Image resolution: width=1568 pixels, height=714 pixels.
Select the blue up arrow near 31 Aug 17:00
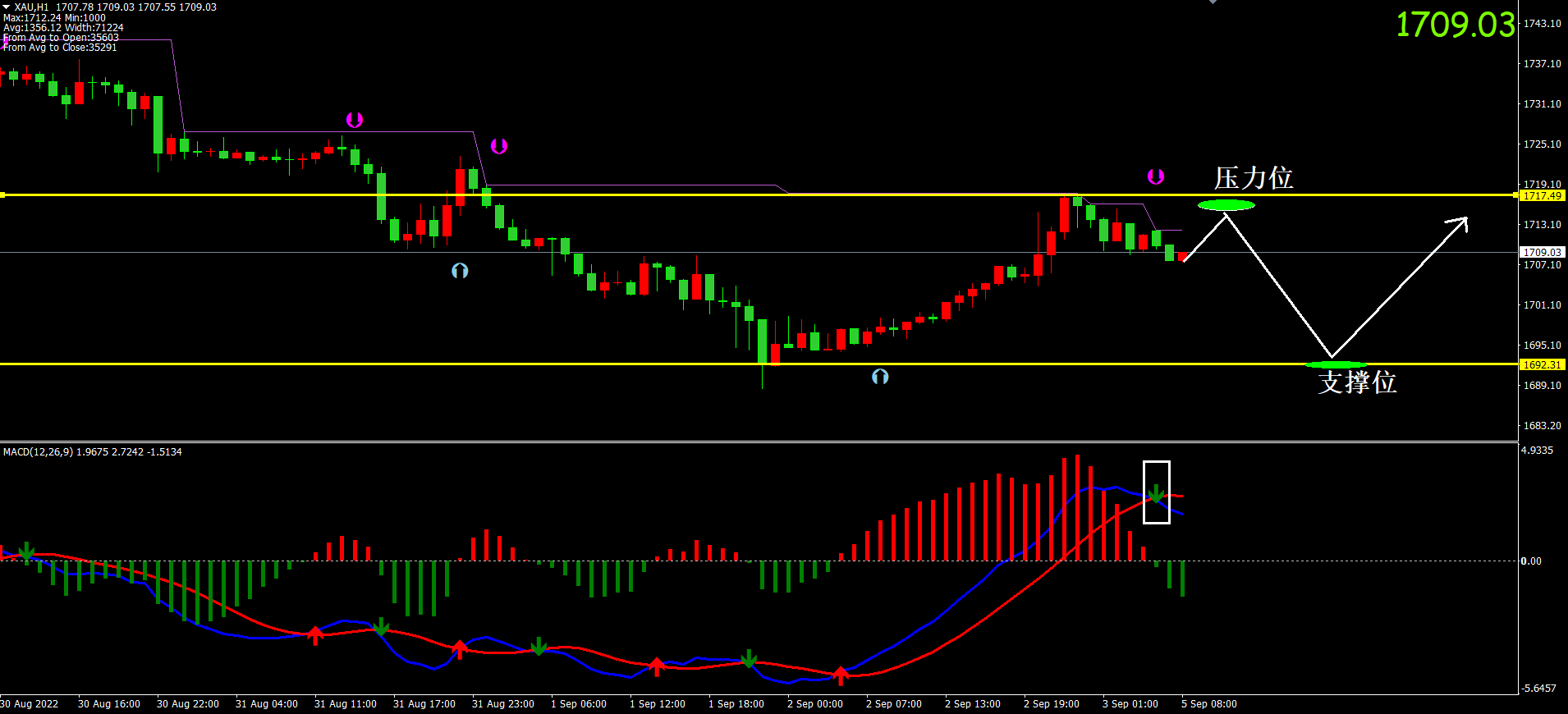(x=460, y=270)
